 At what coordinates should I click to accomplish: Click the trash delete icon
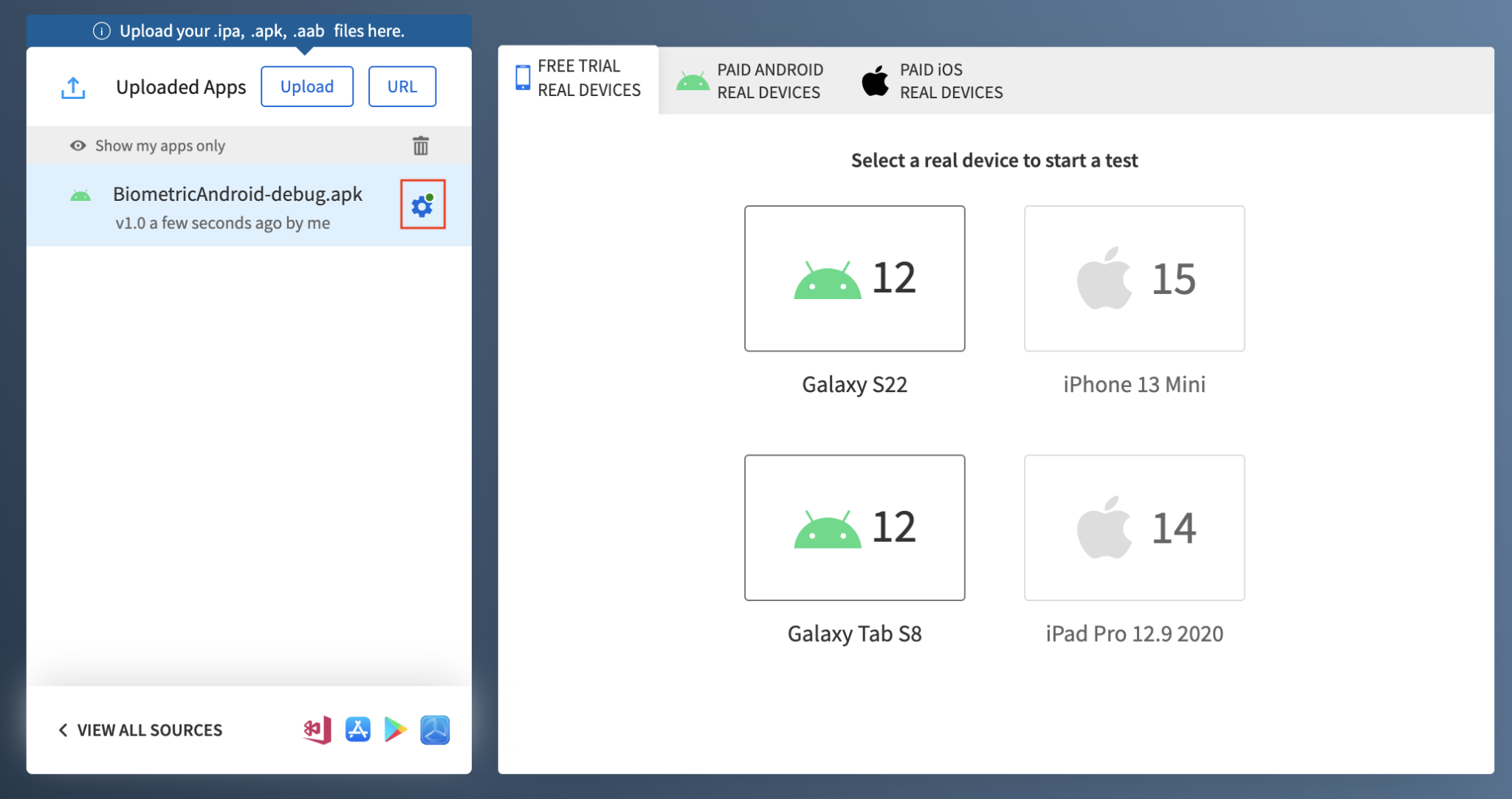click(420, 145)
